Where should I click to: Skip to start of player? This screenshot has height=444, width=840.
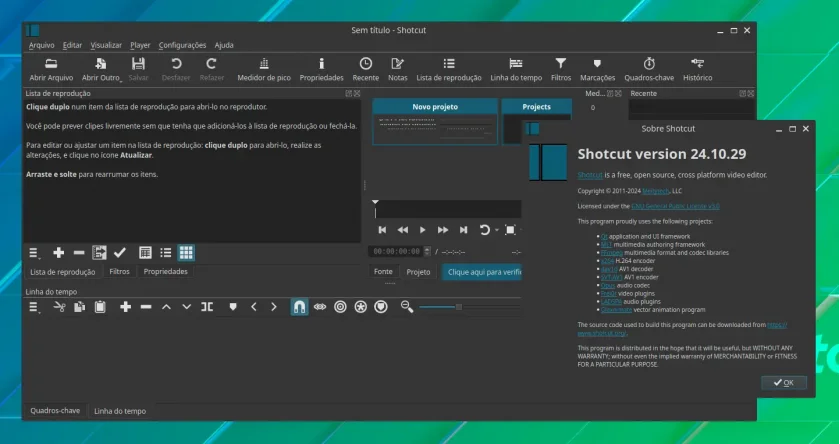pyautogui.click(x=382, y=230)
